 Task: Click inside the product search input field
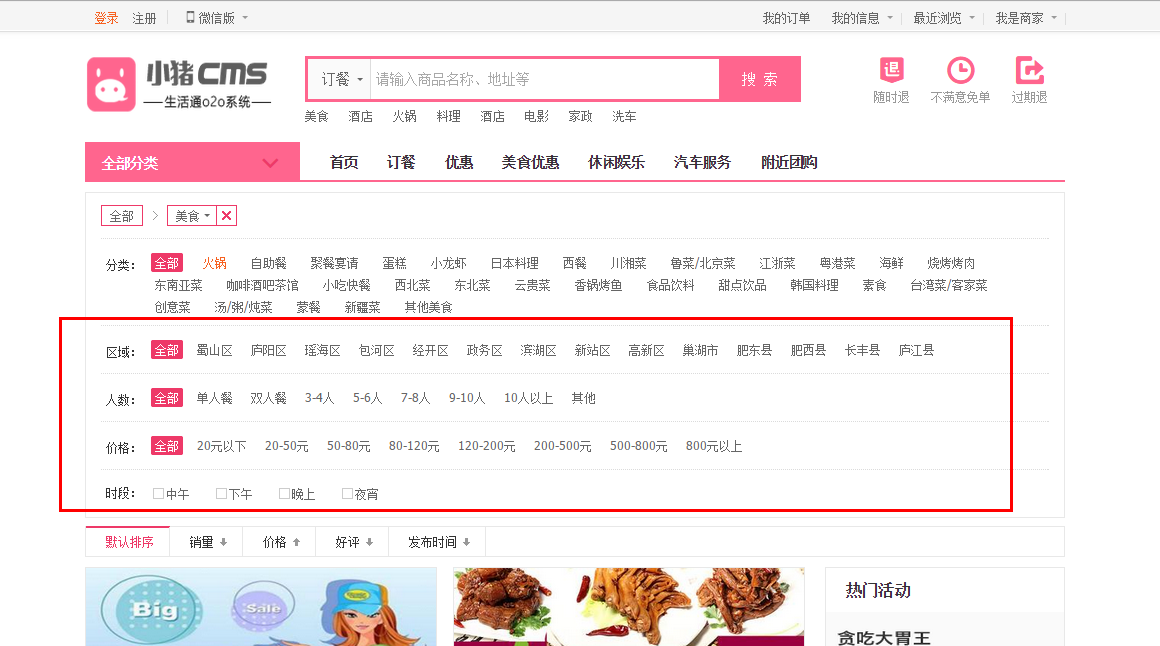tap(545, 78)
